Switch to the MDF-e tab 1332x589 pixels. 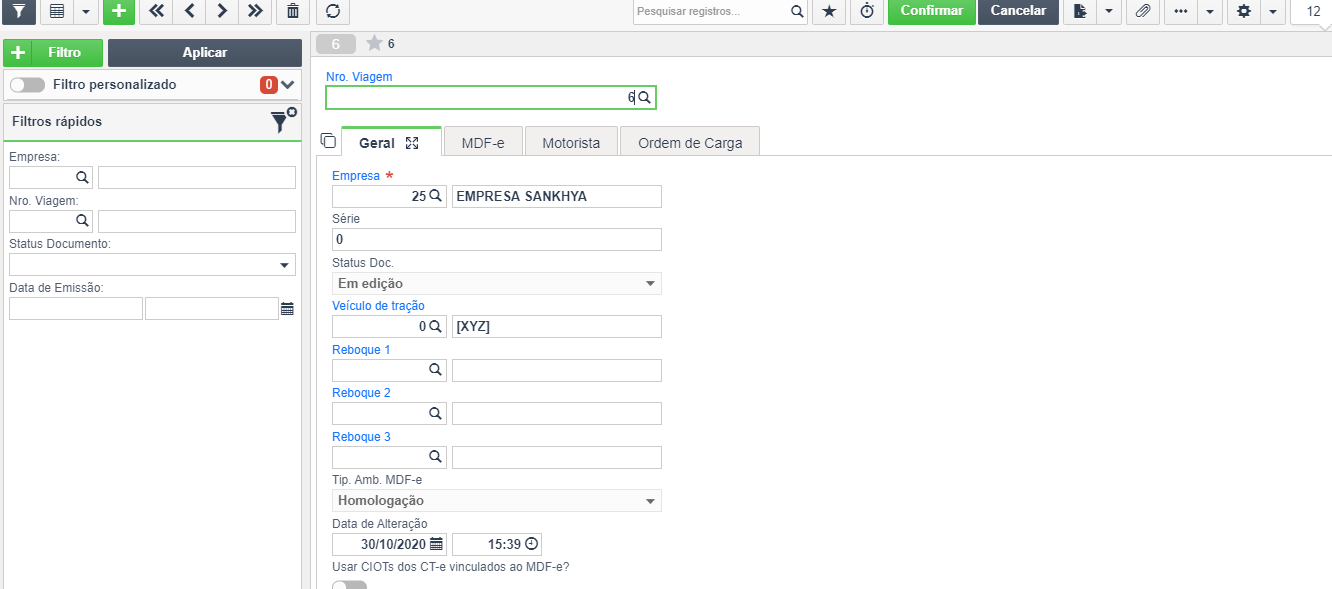[482, 143]
